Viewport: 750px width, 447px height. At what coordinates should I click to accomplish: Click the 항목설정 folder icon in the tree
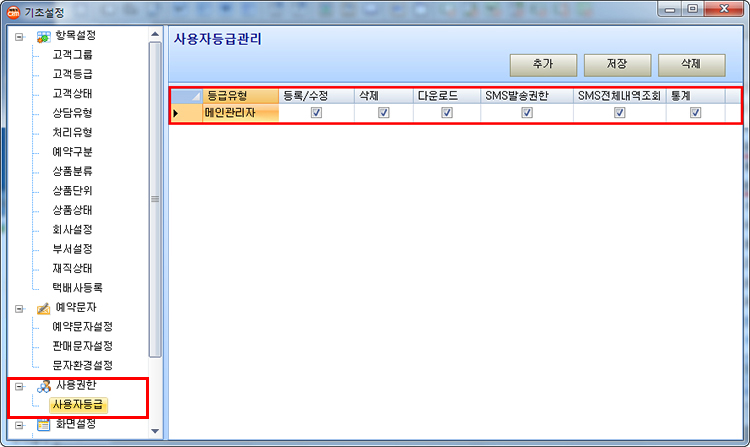[43, 36]
